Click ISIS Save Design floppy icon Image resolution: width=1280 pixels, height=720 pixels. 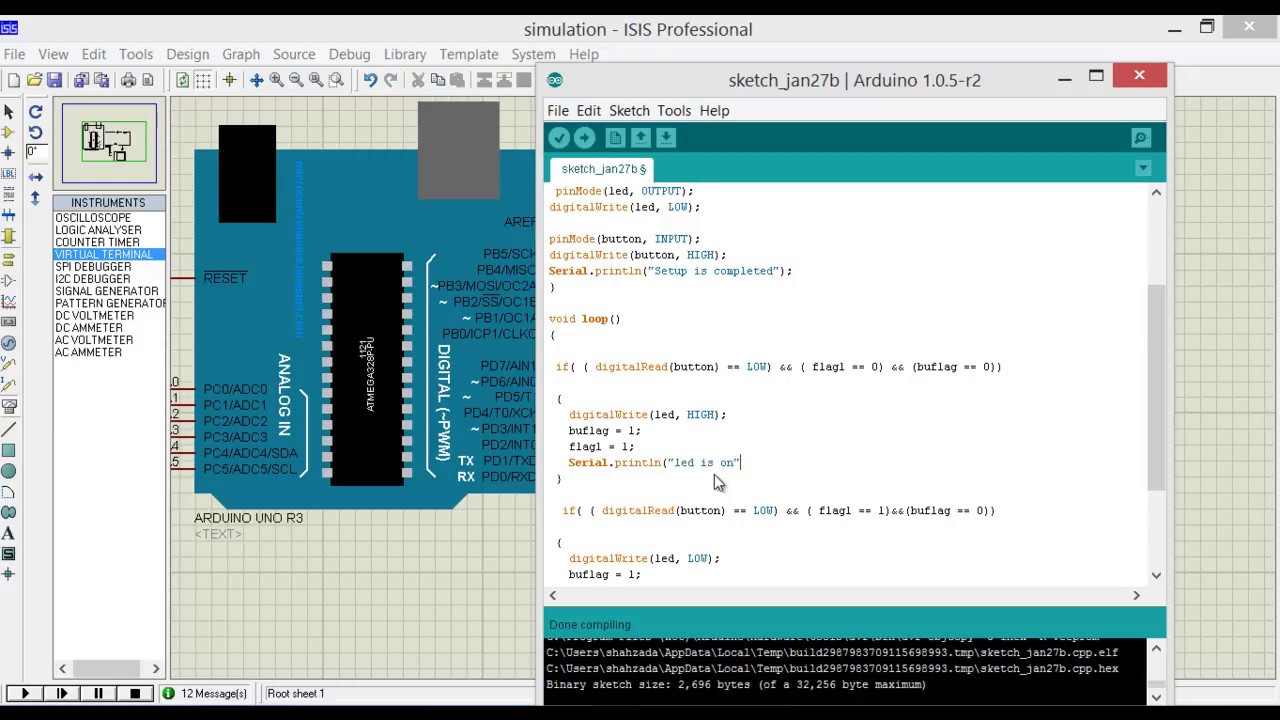[x=54, y=80]
